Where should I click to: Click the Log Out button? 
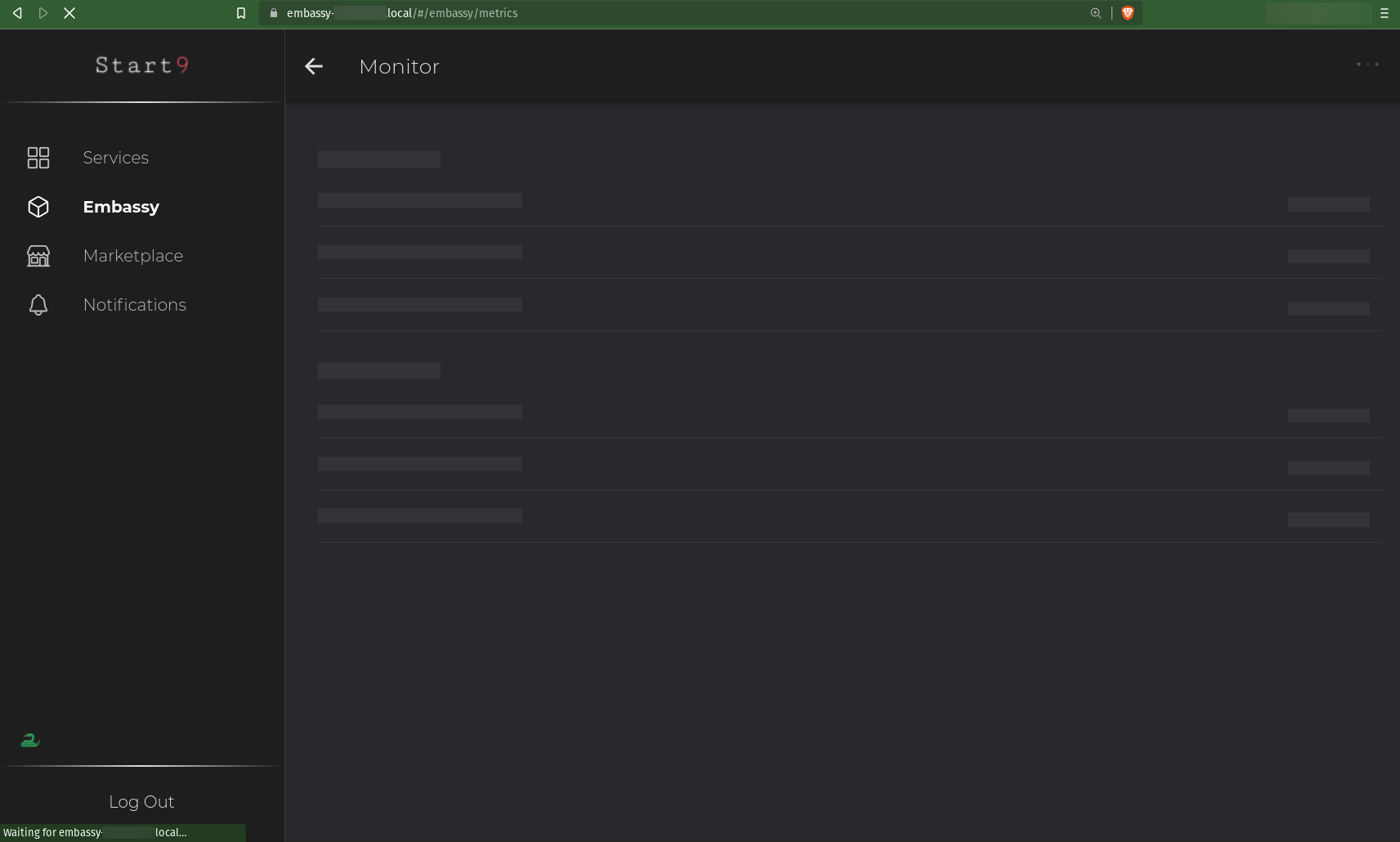coord(141,801)
